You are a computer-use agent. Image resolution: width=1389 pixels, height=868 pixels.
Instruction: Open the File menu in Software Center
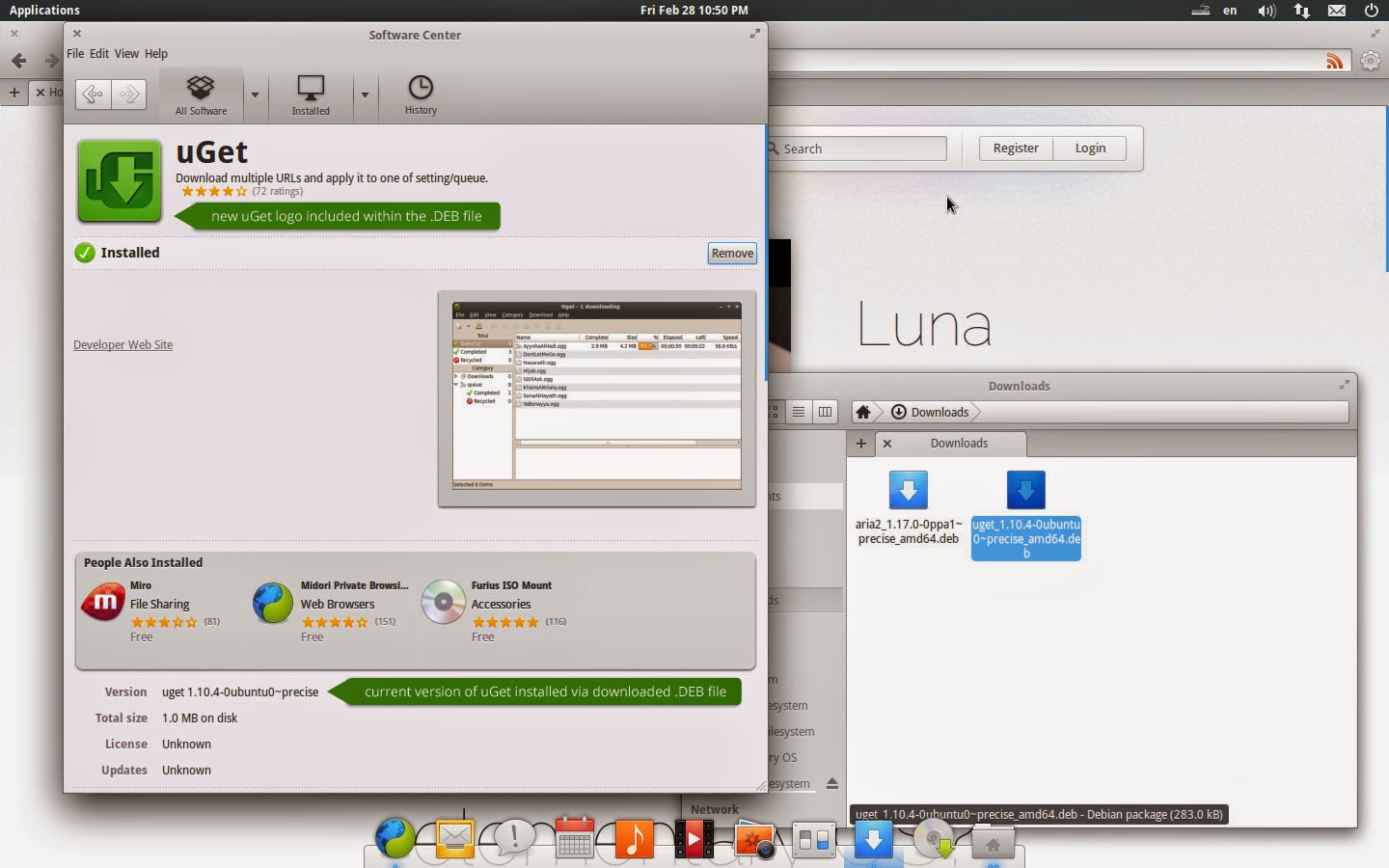pos(75,54)
